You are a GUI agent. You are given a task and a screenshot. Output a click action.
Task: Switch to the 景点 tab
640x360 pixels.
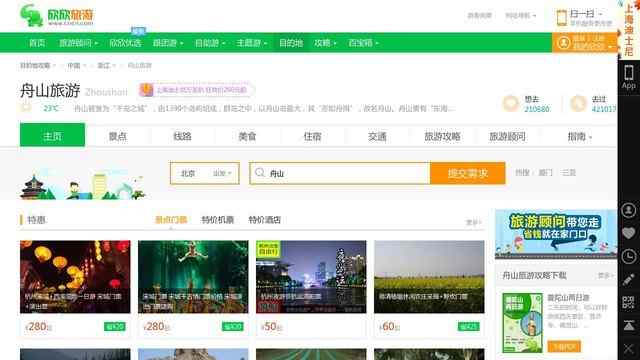(x=118, y=136)
